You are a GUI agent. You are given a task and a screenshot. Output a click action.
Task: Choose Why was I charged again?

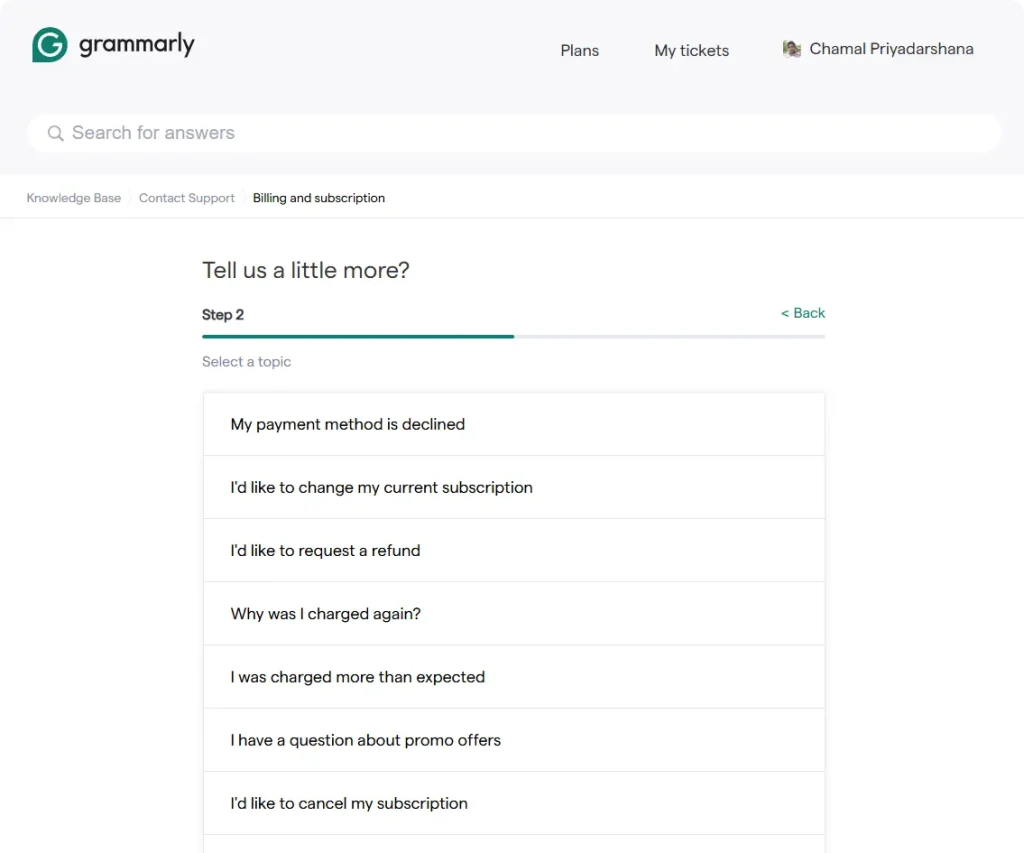tap(513, 614)
